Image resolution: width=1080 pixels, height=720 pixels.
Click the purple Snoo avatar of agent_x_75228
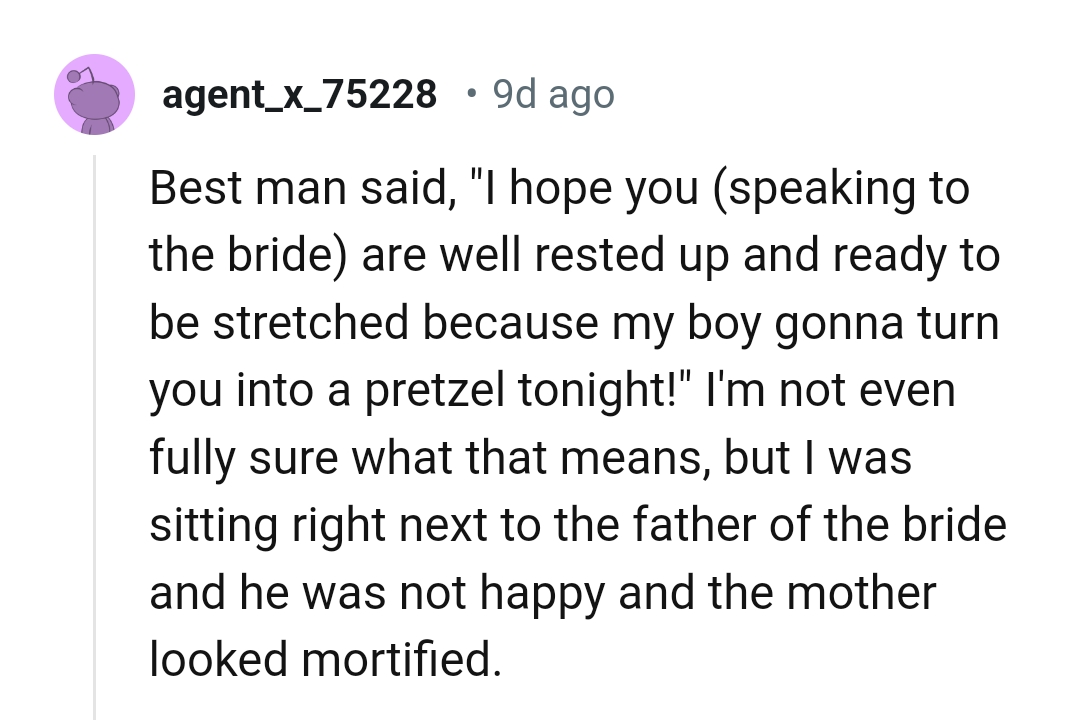coord(94,94)
